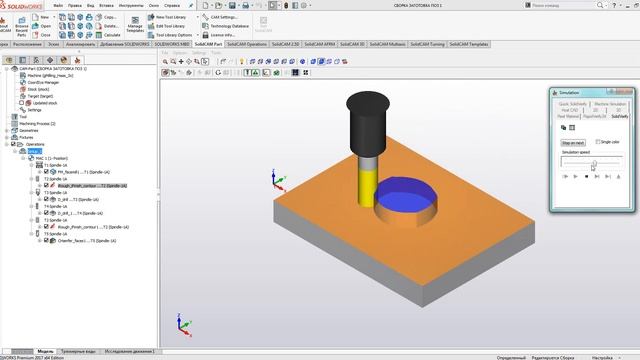Screen dimensions: 640x360
Task: Select the Property Manager panel tab icon
Action: point(22,60)
